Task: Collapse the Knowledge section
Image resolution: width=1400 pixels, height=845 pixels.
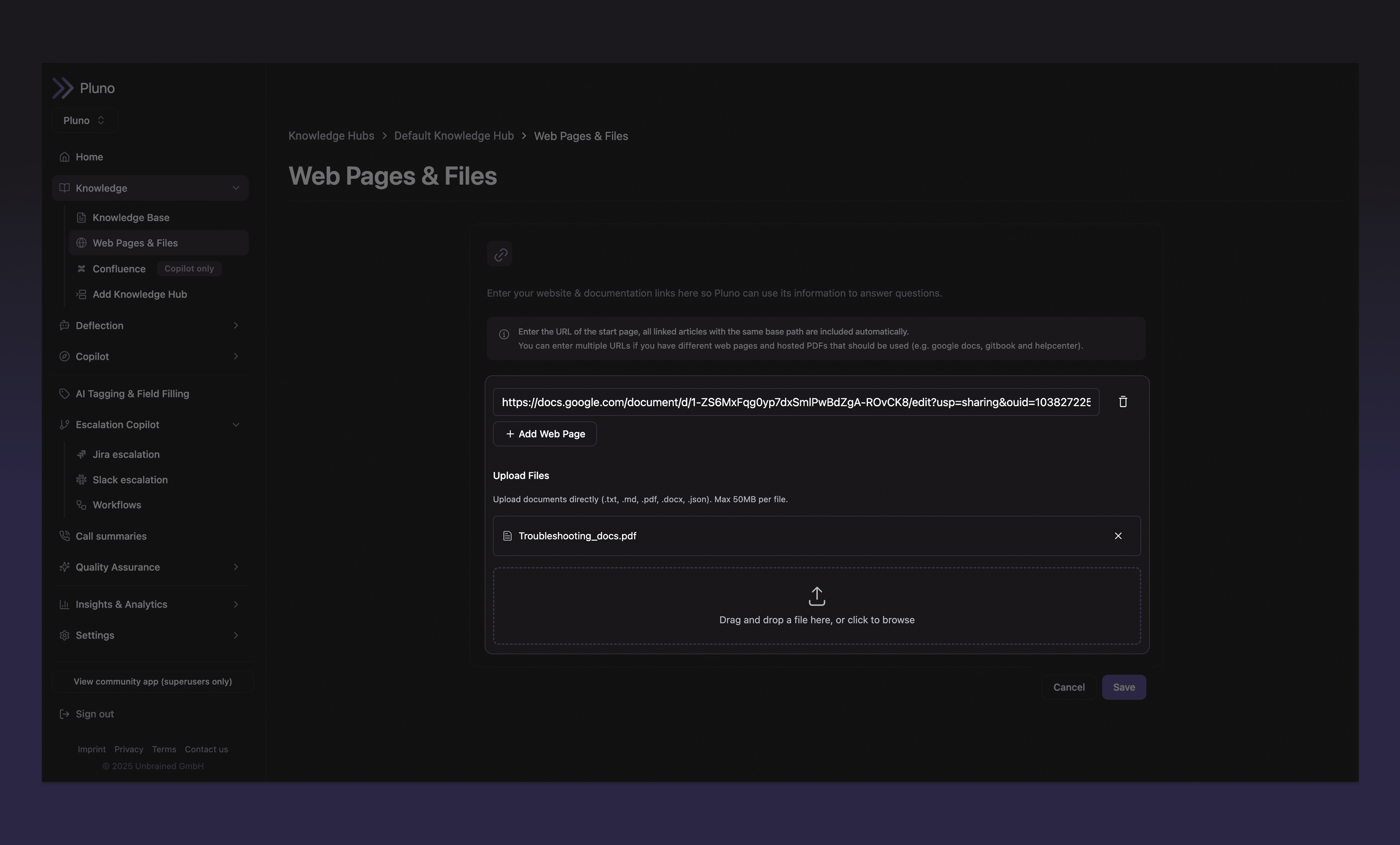Action: [x=235, y=188]
